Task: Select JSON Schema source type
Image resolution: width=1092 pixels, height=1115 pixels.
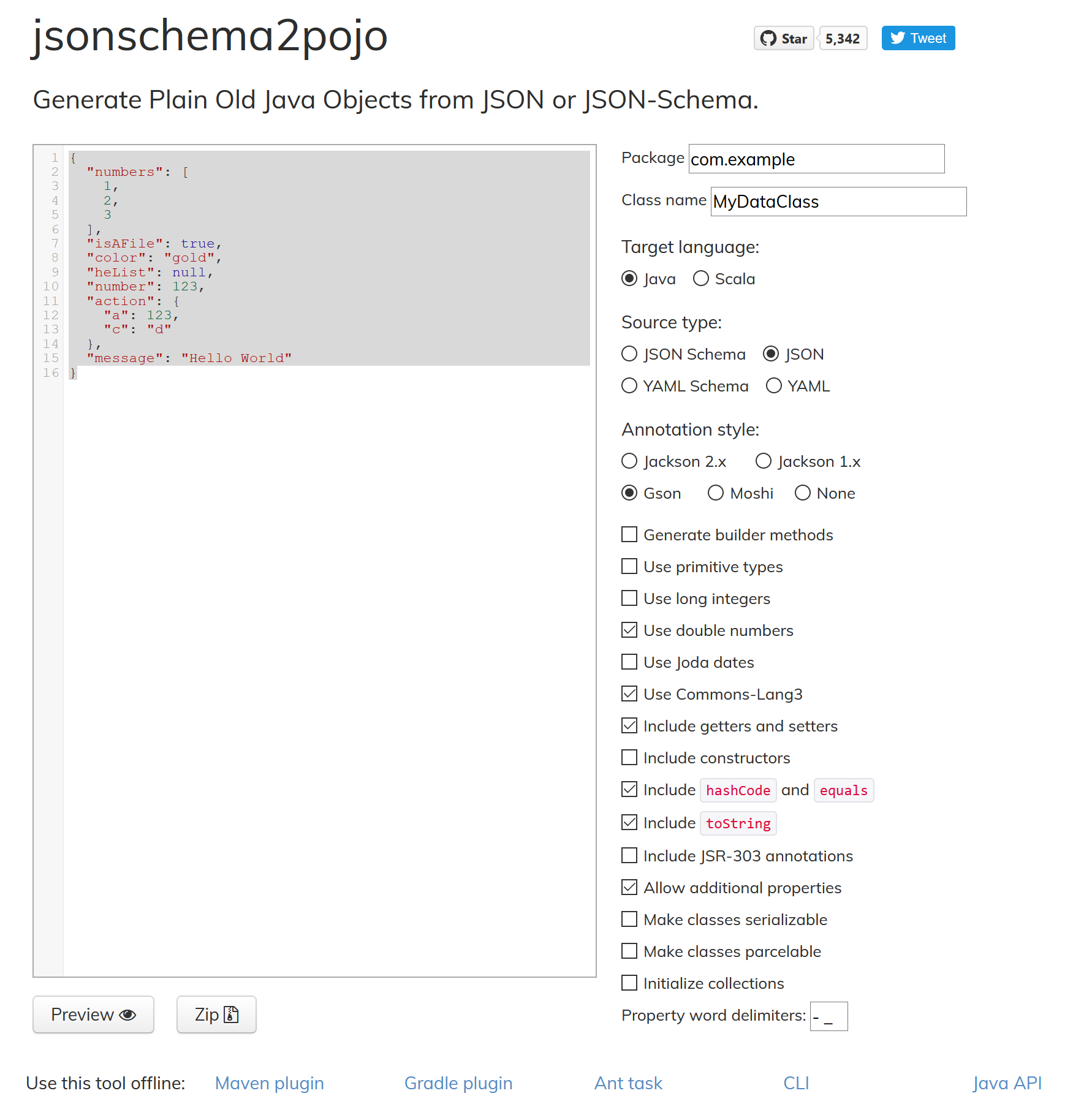Action: pyautogui.click(x=629, y=354)
